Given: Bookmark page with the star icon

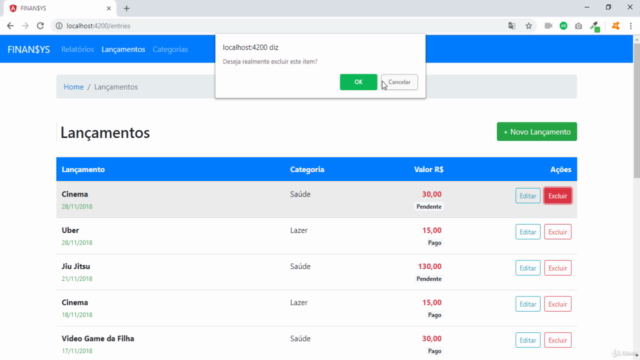Looking at the screenshot, I should point(529,26).
